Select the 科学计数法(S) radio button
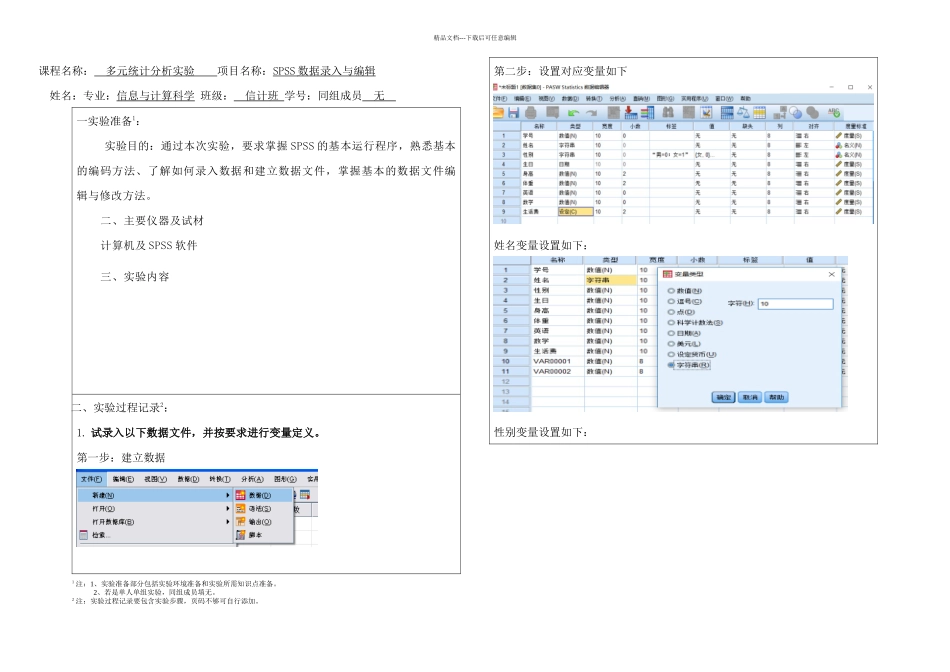This screenshot has height=672, width=950. click(x=671, y=323)
